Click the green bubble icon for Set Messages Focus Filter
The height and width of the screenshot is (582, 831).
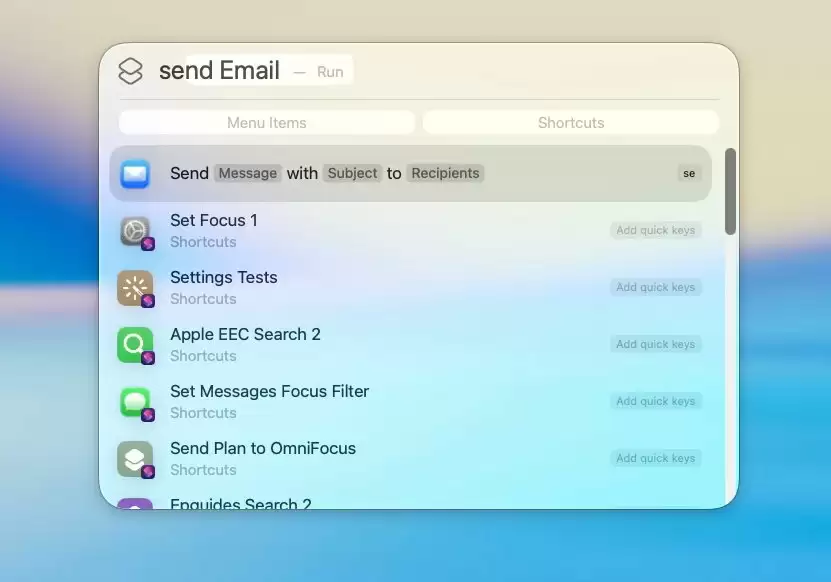(x=135, y=400)
